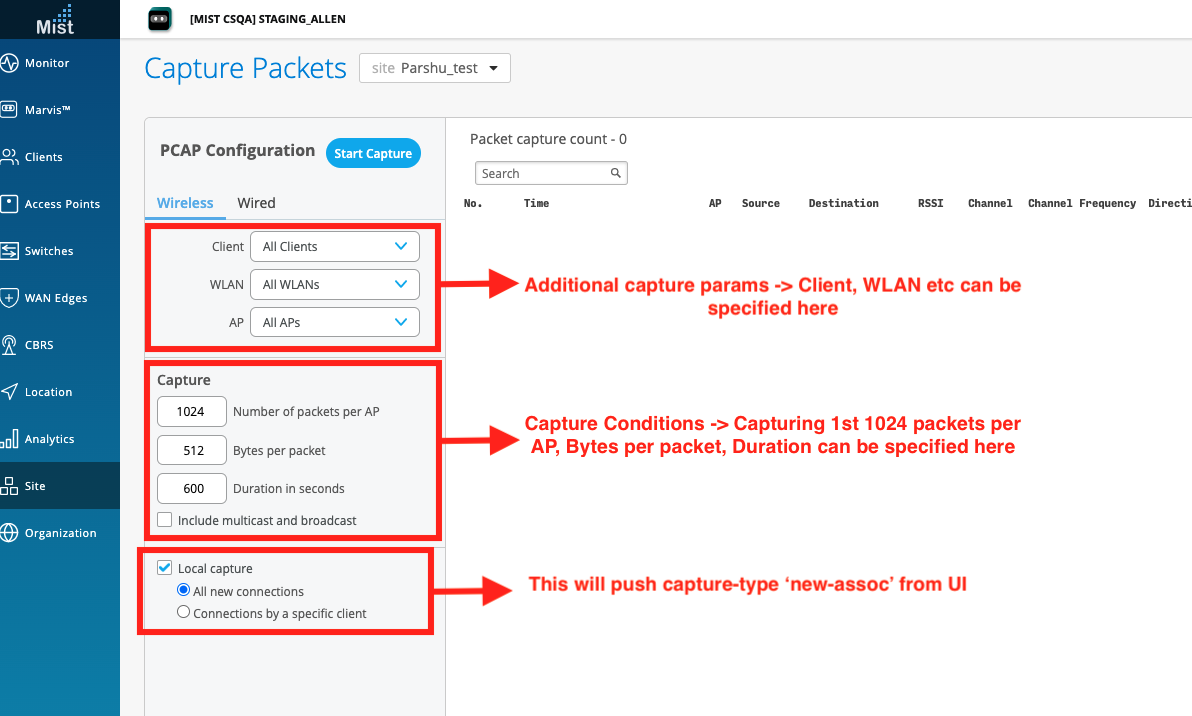Select the Wireless tab
The width and height of the screenshot is (1192, 716).
tap(185, 203)
